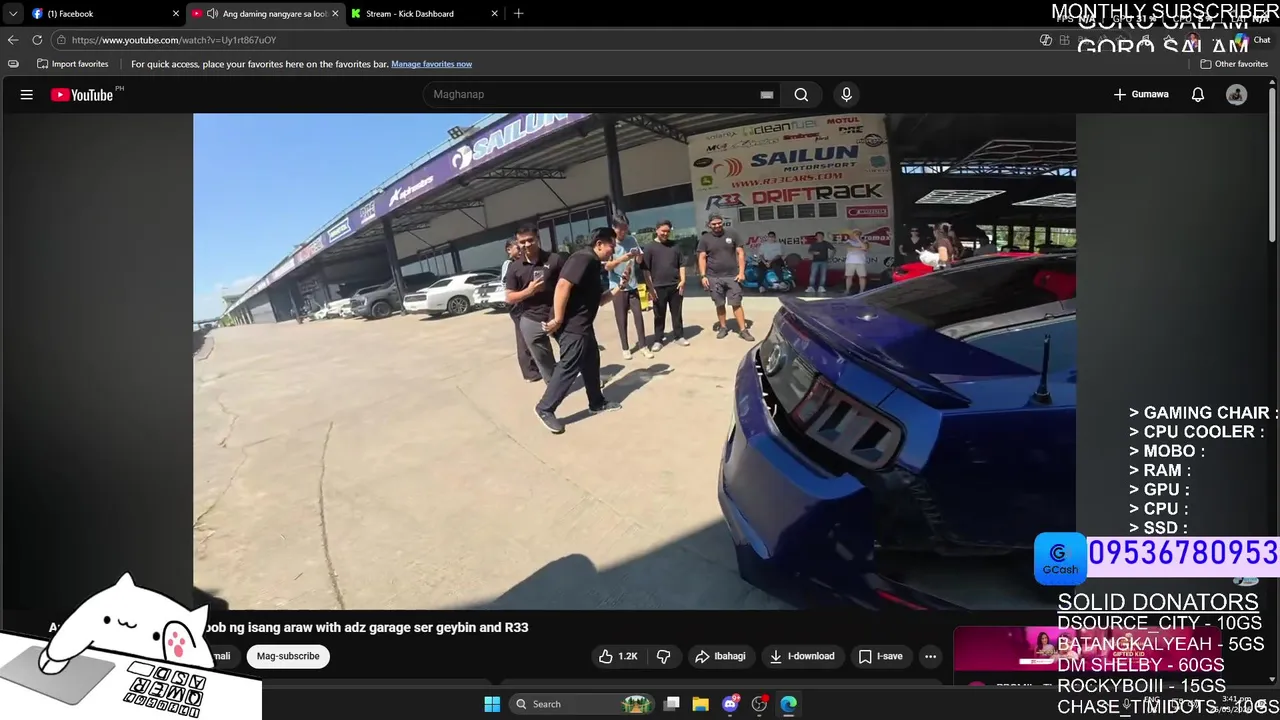Mute the YouTube tab via speaker icon
The image size is (1280, 720).
click(212, 14)
